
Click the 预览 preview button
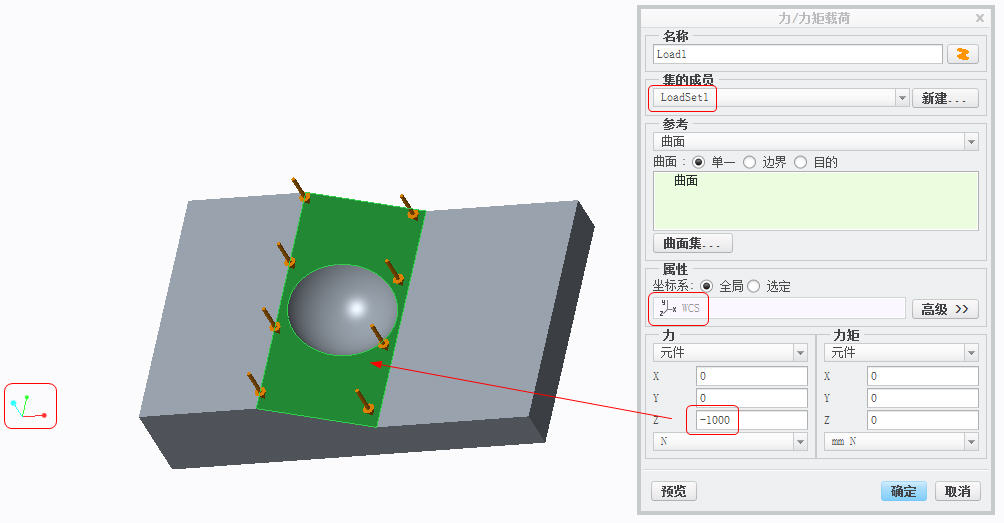(x=674, y=491)
